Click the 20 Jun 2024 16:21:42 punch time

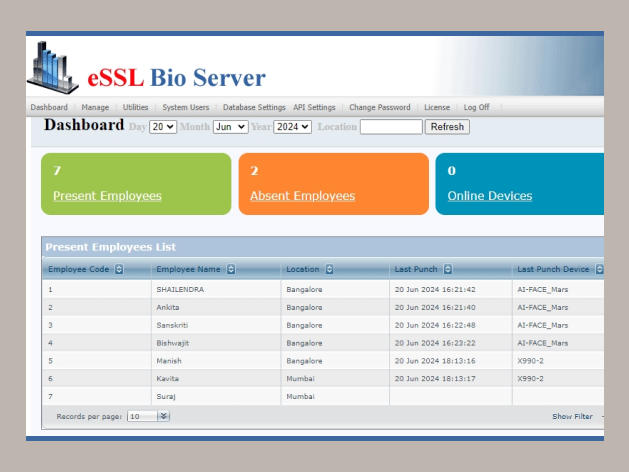tap(435, 290)
